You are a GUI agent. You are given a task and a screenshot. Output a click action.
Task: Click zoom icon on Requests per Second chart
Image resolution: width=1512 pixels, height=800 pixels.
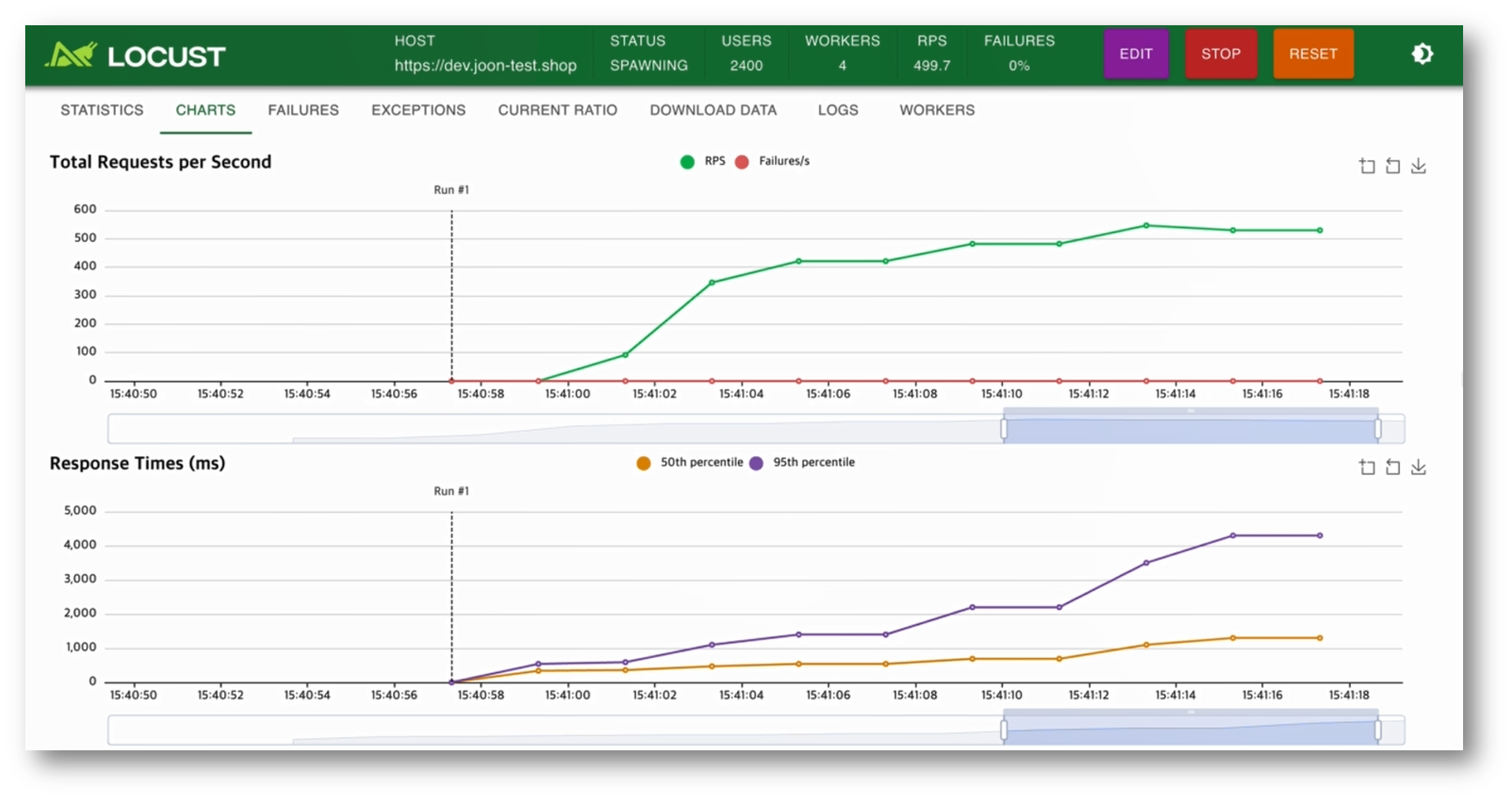1367,166
